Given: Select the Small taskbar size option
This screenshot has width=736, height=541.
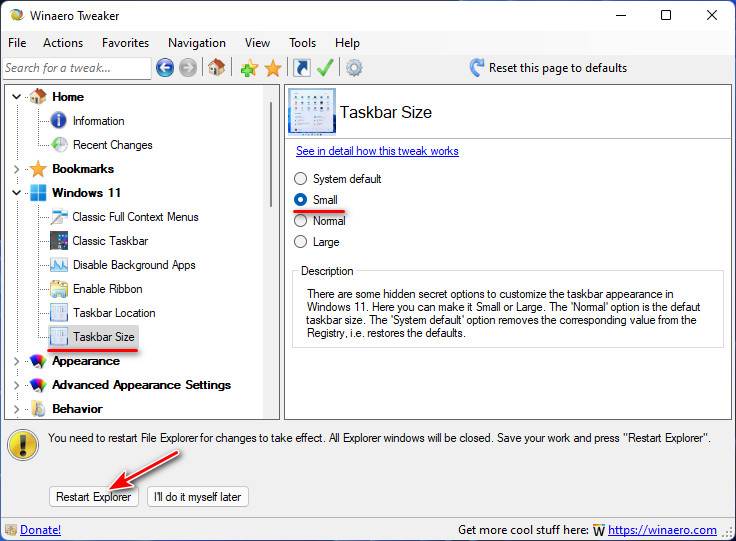Looking at the screenshot, I should [x=300, y=200].
